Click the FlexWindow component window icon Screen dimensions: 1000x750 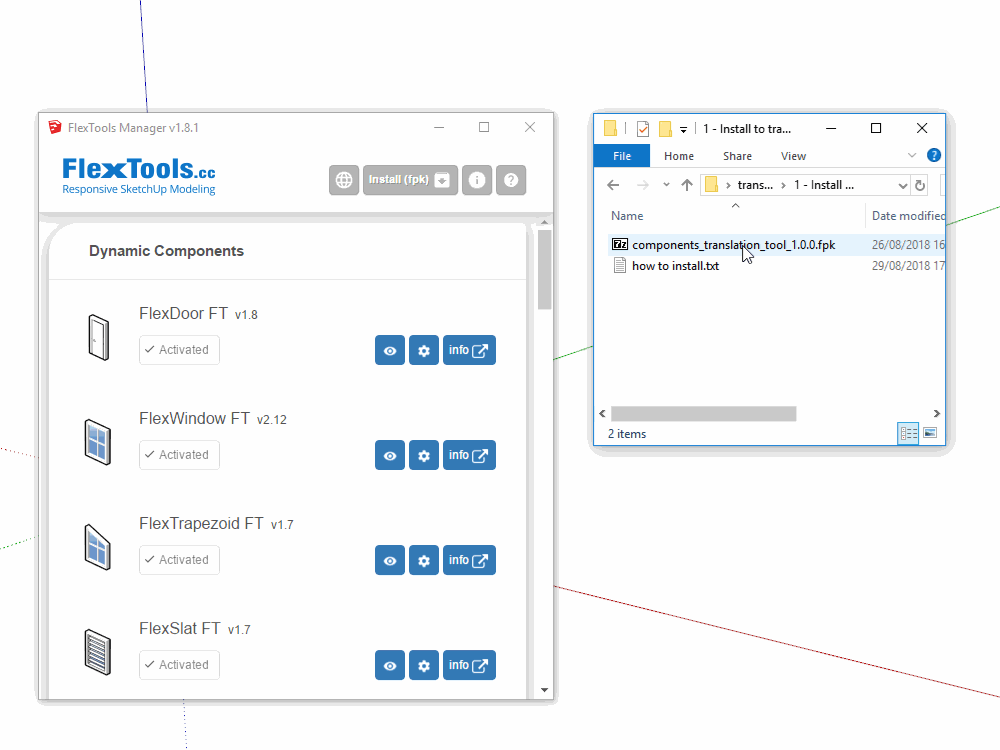(x=98, y=442)
